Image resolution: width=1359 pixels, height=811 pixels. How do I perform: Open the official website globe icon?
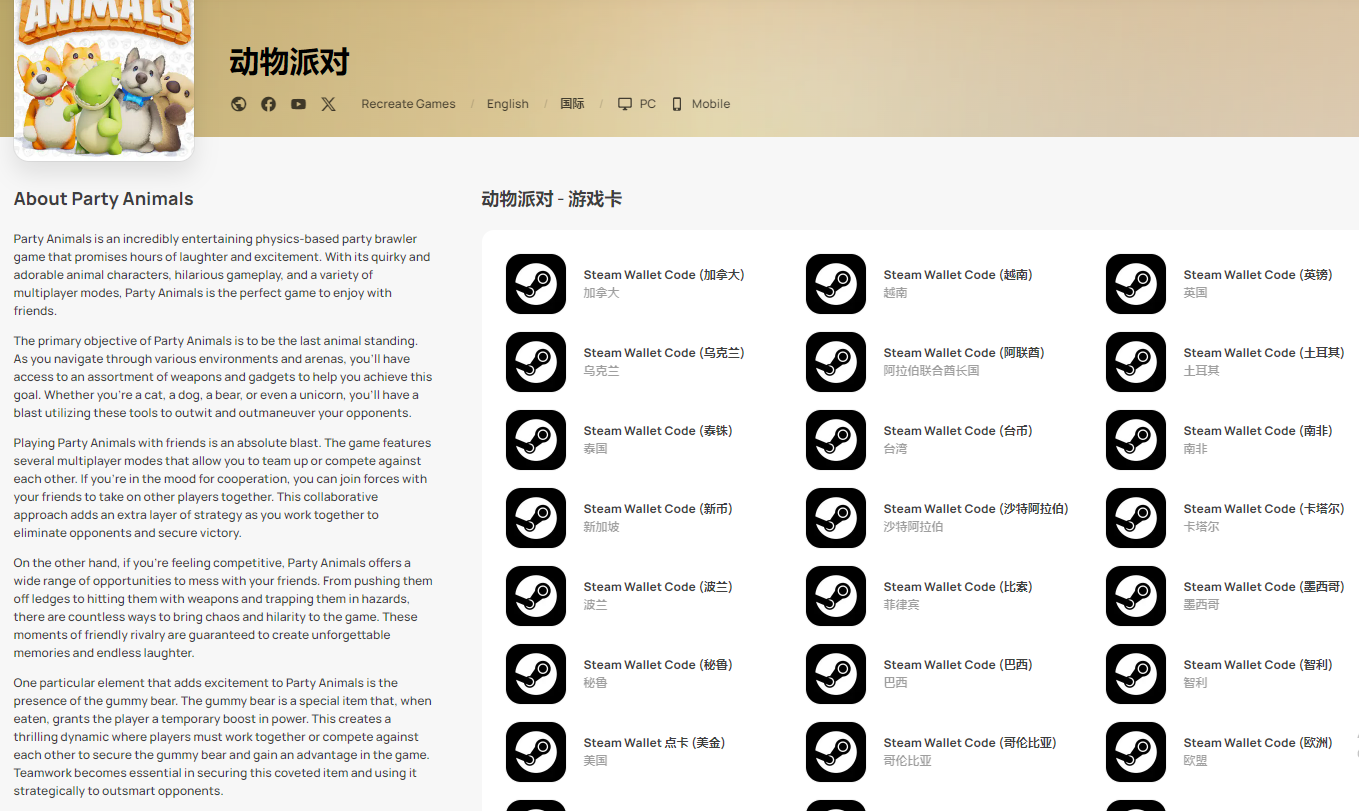238,104
